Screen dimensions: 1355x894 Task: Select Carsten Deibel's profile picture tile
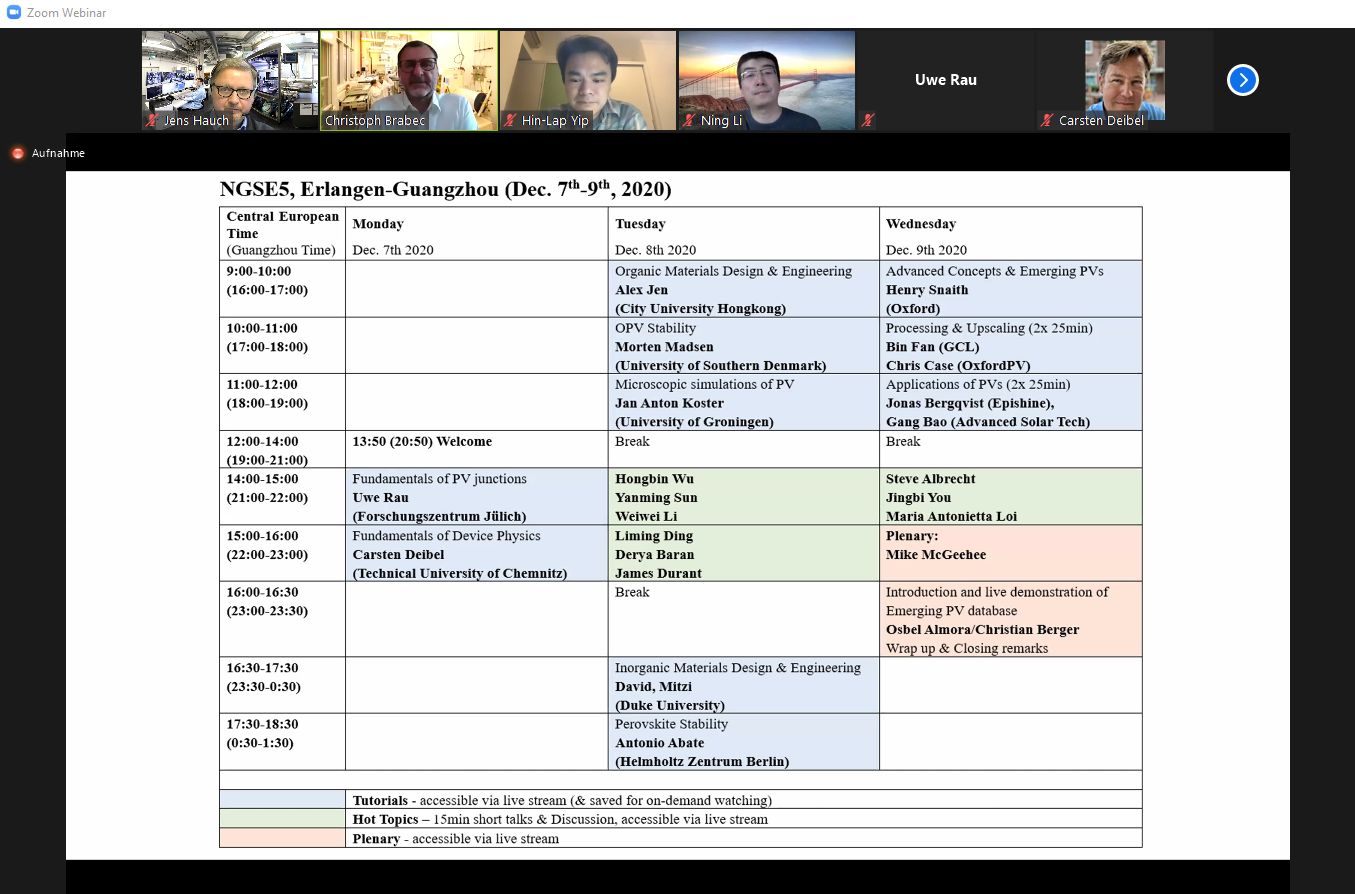click(x=1124, y=75)
